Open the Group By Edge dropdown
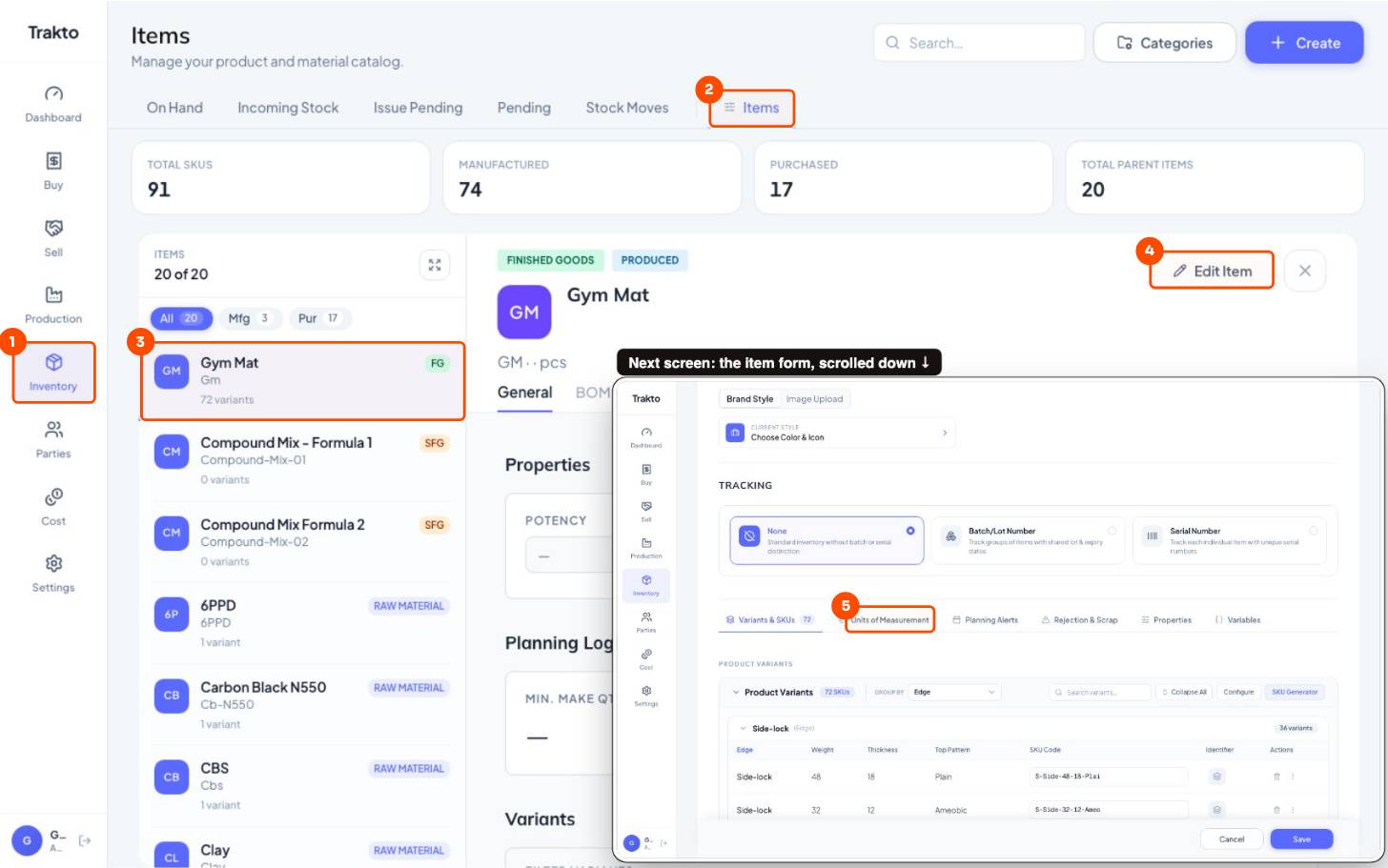1388x868 pixels. [954, 692]
